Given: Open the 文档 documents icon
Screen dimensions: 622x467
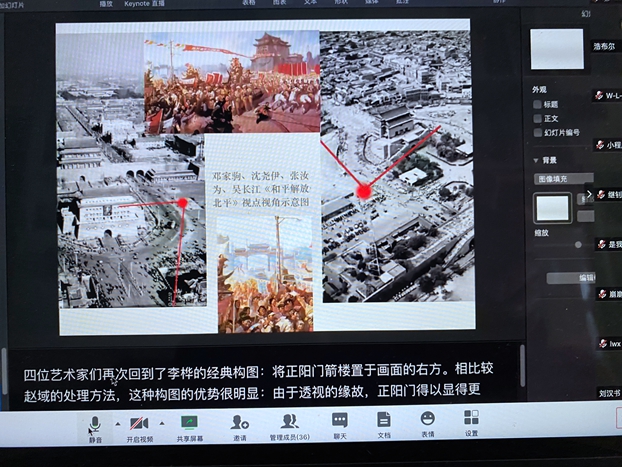Looking at the screenshot, I should coord(384,420).
